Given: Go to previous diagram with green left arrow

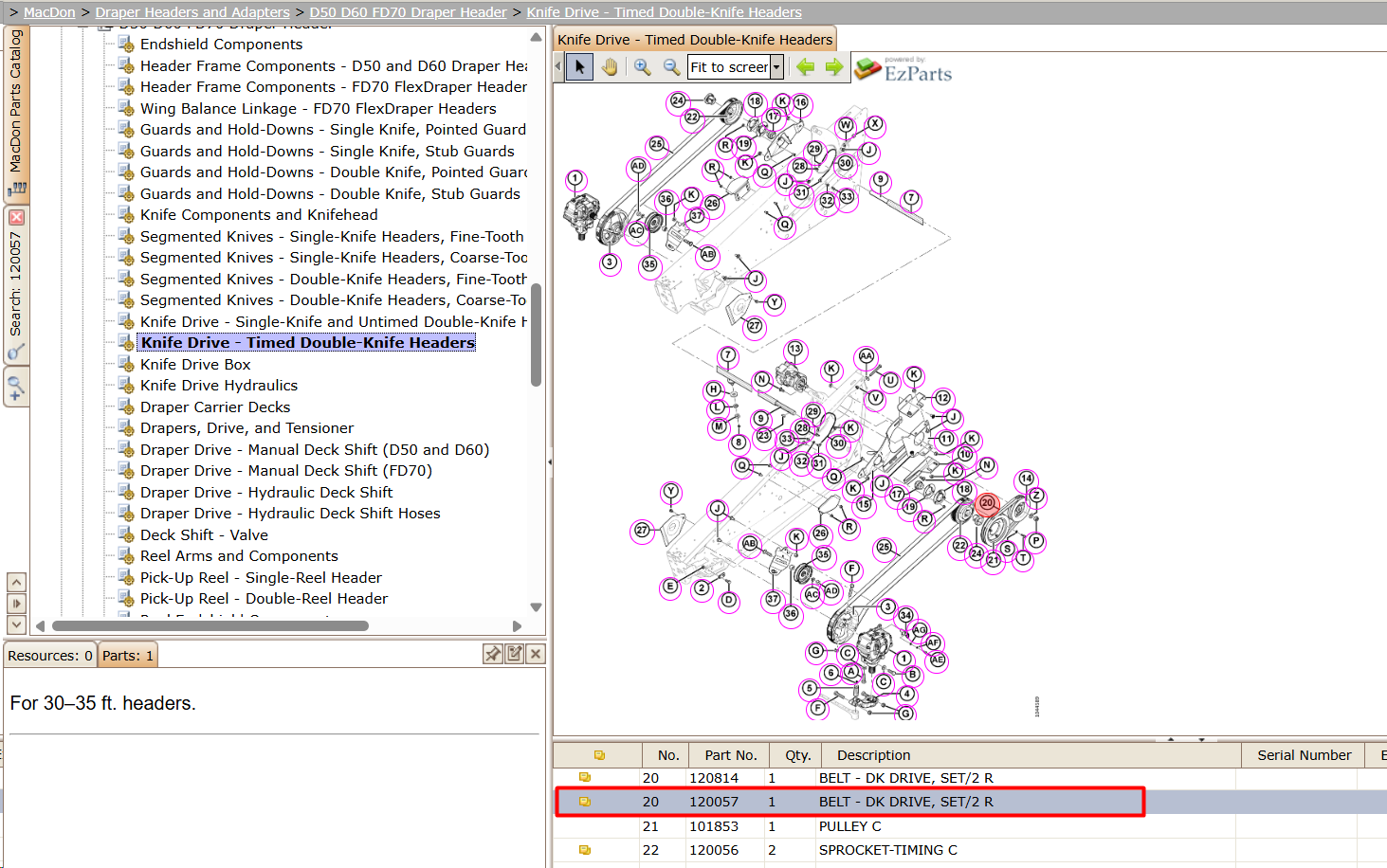Looking at the screenshot, I should coord(806,67).
